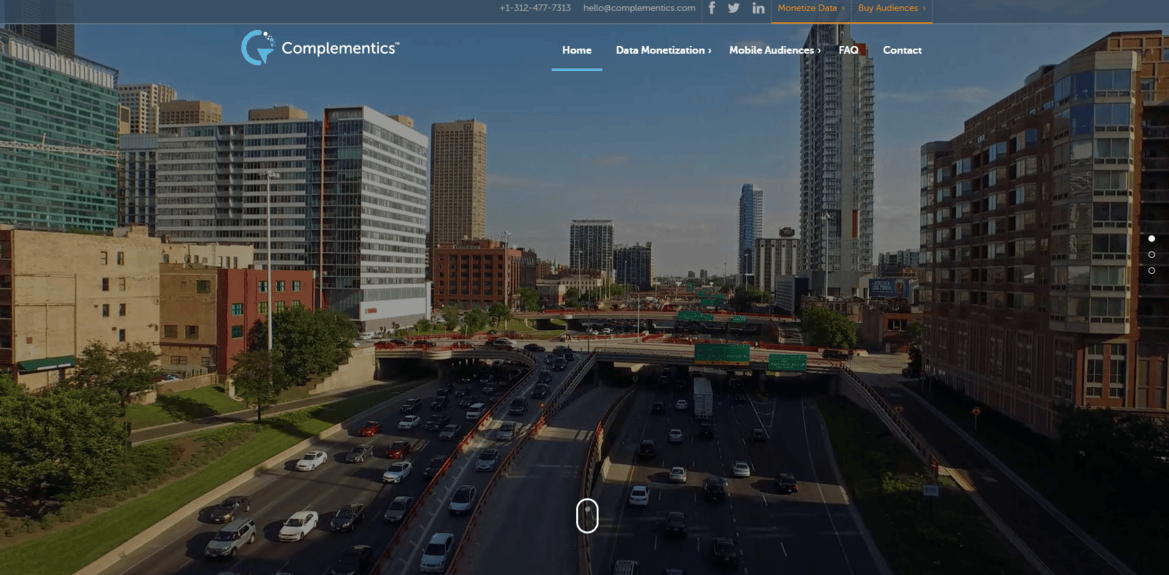Switch to the second slide indicator dot

coord(1151,255)
